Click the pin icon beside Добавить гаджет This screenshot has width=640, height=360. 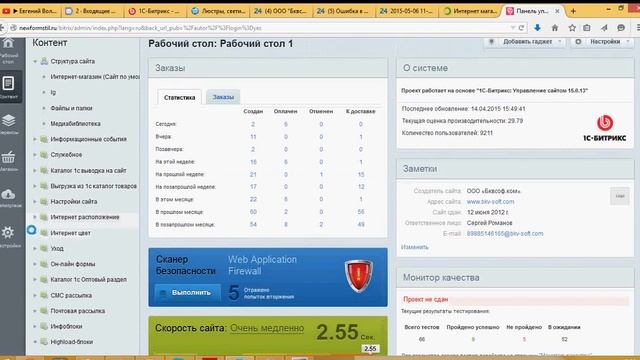491,42
